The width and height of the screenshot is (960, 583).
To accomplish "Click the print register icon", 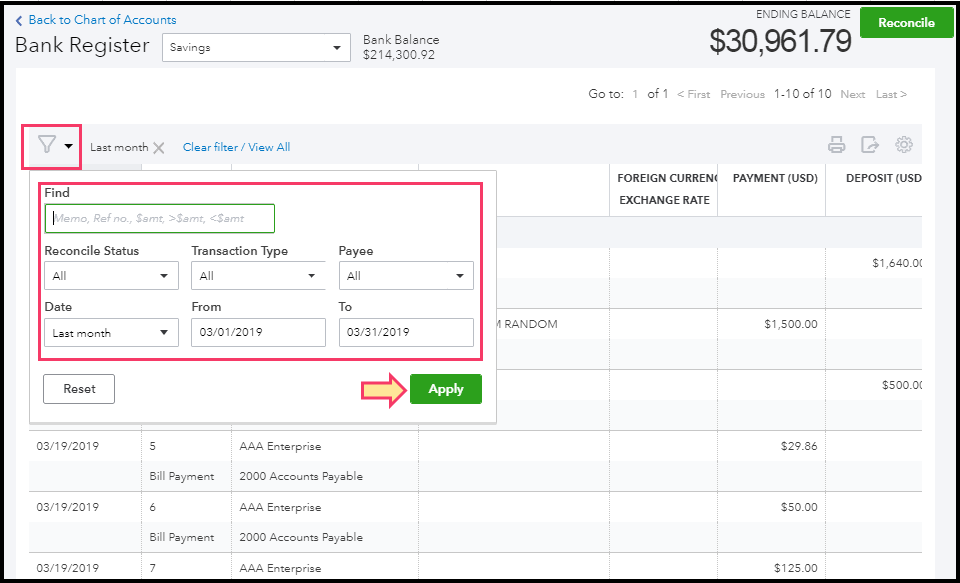I will point(837,145).
